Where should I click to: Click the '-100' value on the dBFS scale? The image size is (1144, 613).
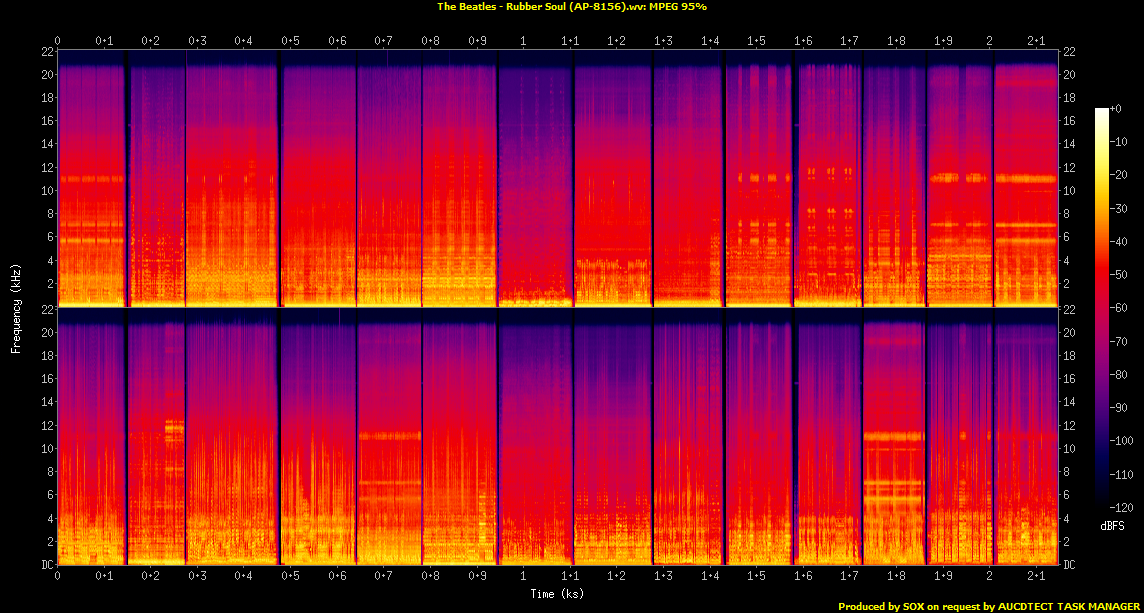tap(1119, 441)
